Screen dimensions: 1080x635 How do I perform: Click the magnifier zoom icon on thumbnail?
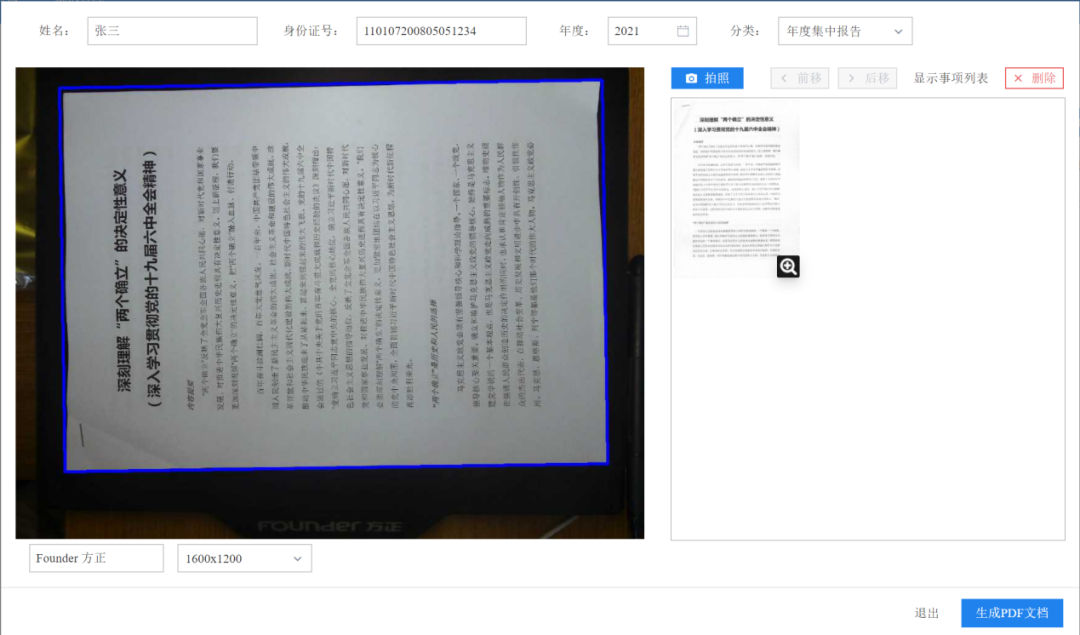pyautogui.click(x=788, y=266)
